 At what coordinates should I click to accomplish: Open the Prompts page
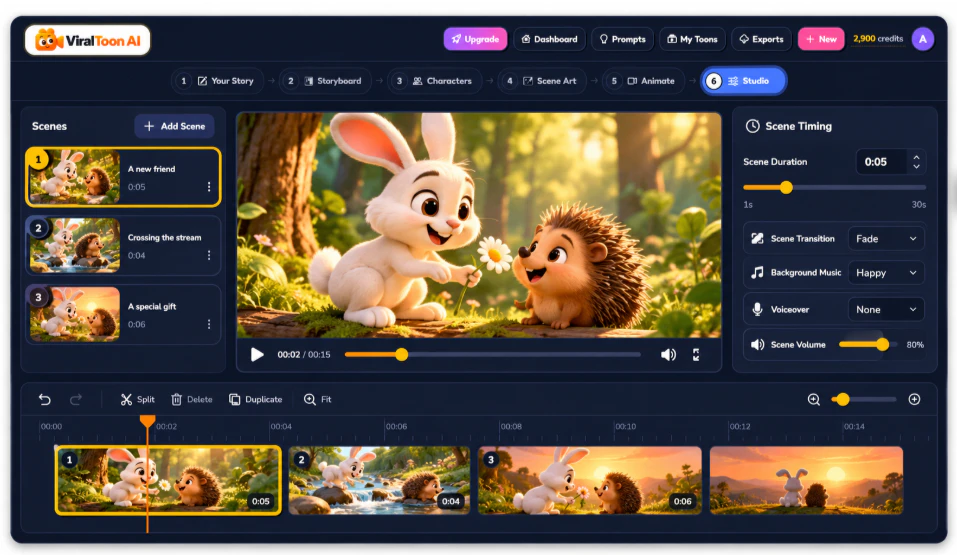click(x=623, y=39)
